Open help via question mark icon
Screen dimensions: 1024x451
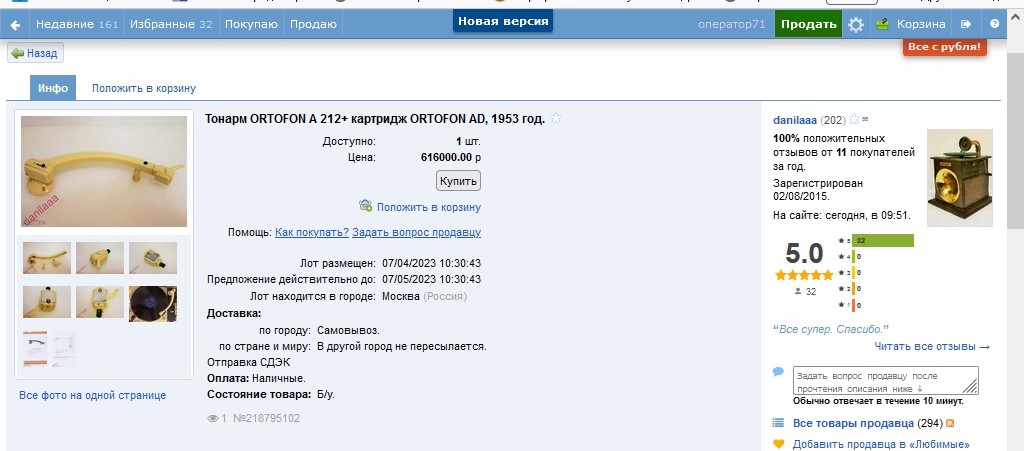994,24
